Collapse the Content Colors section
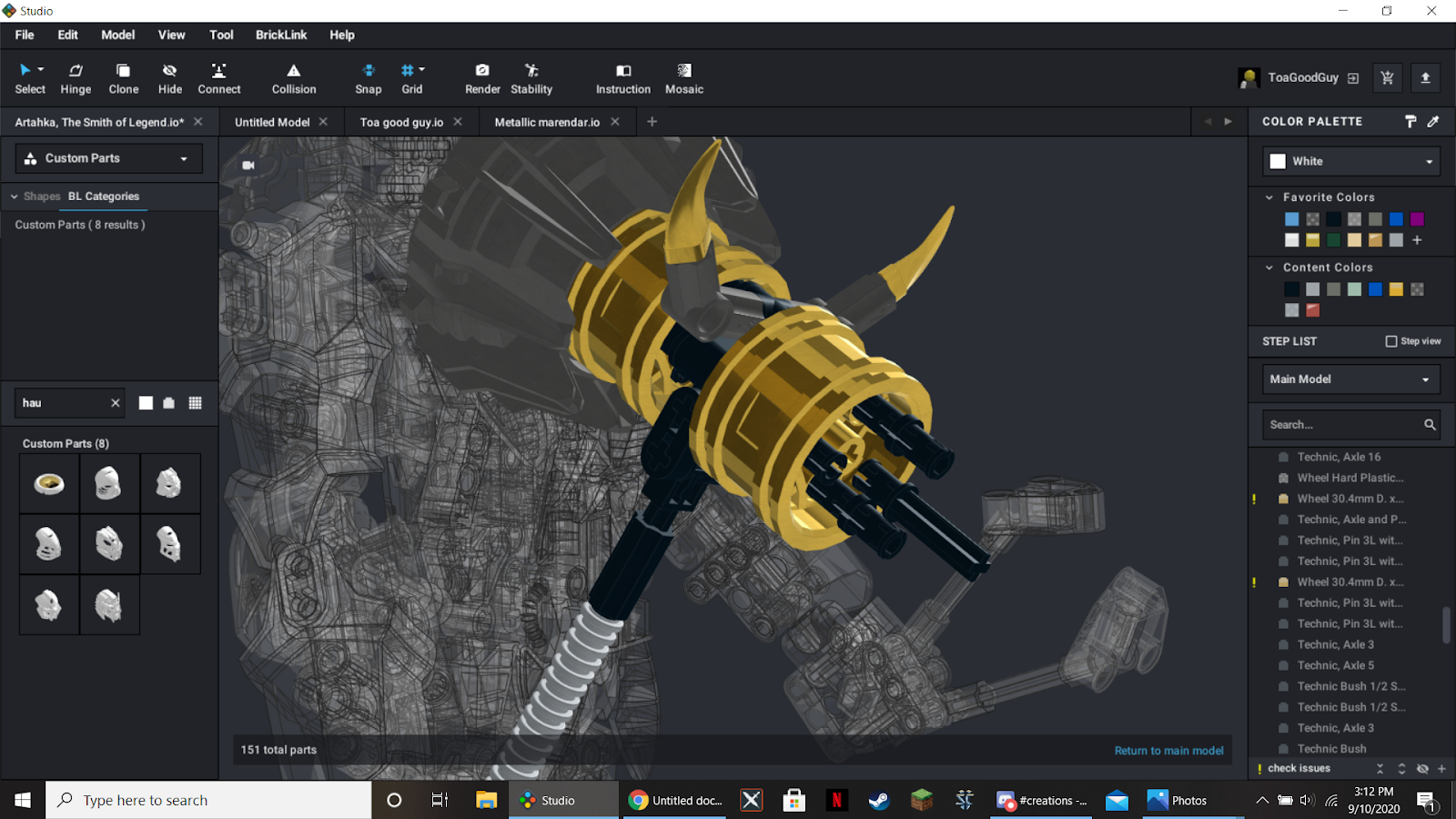This screenshot has width=1456, height=819. 1269,268
